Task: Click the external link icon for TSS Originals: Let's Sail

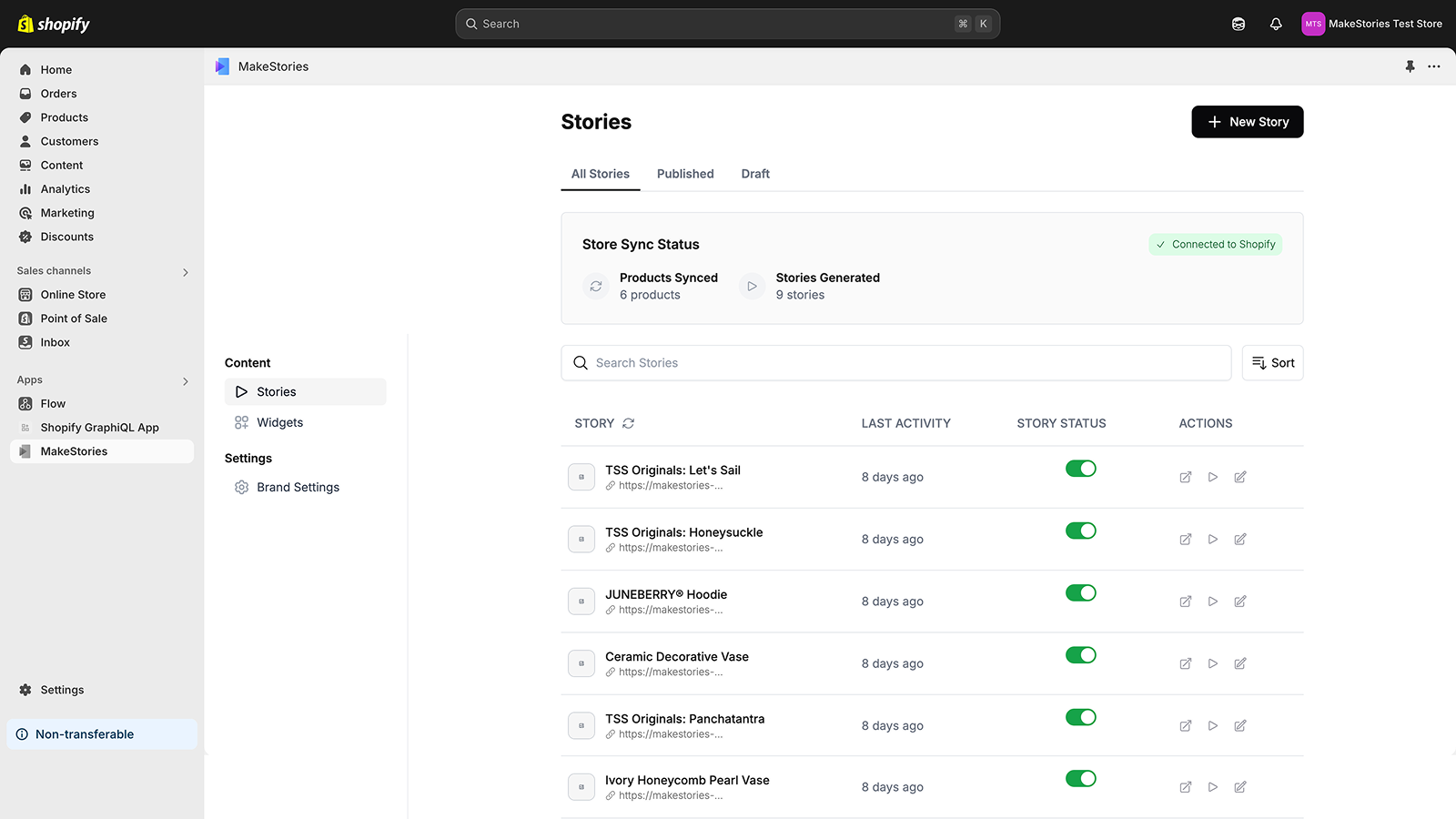Action: click(x=1185, y=477)
